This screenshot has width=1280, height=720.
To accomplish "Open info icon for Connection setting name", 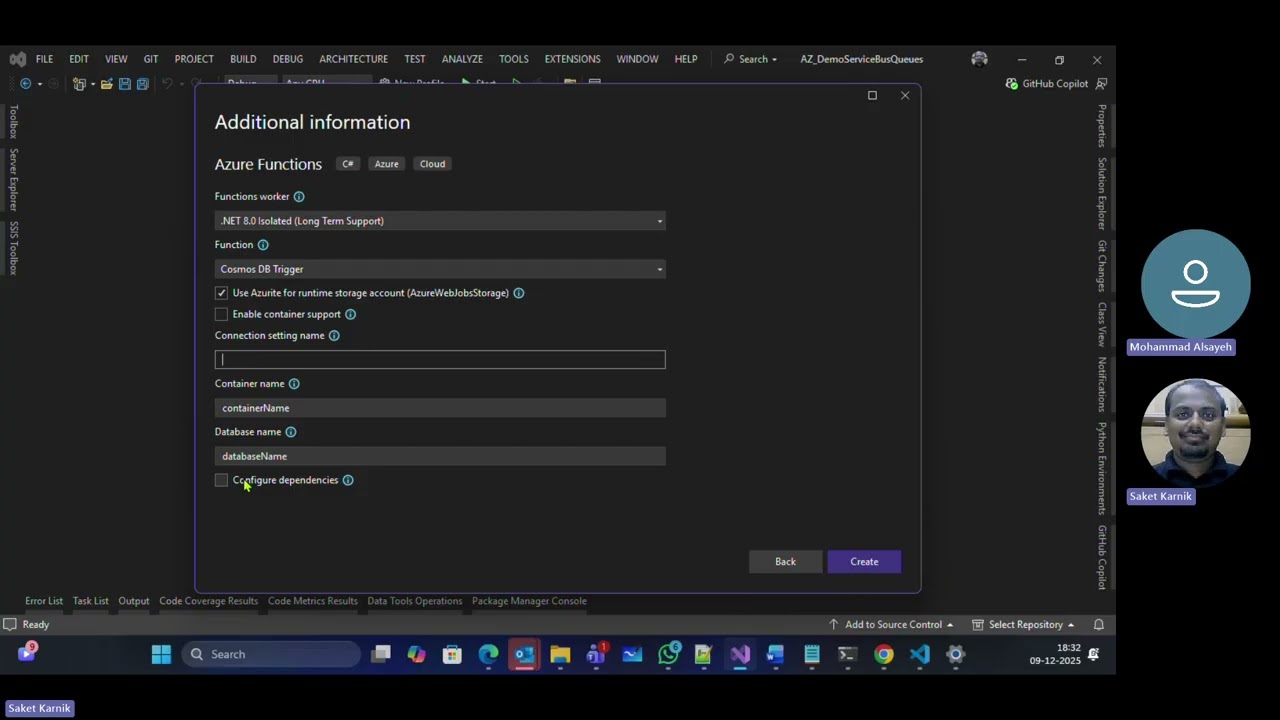I will 334,336.
